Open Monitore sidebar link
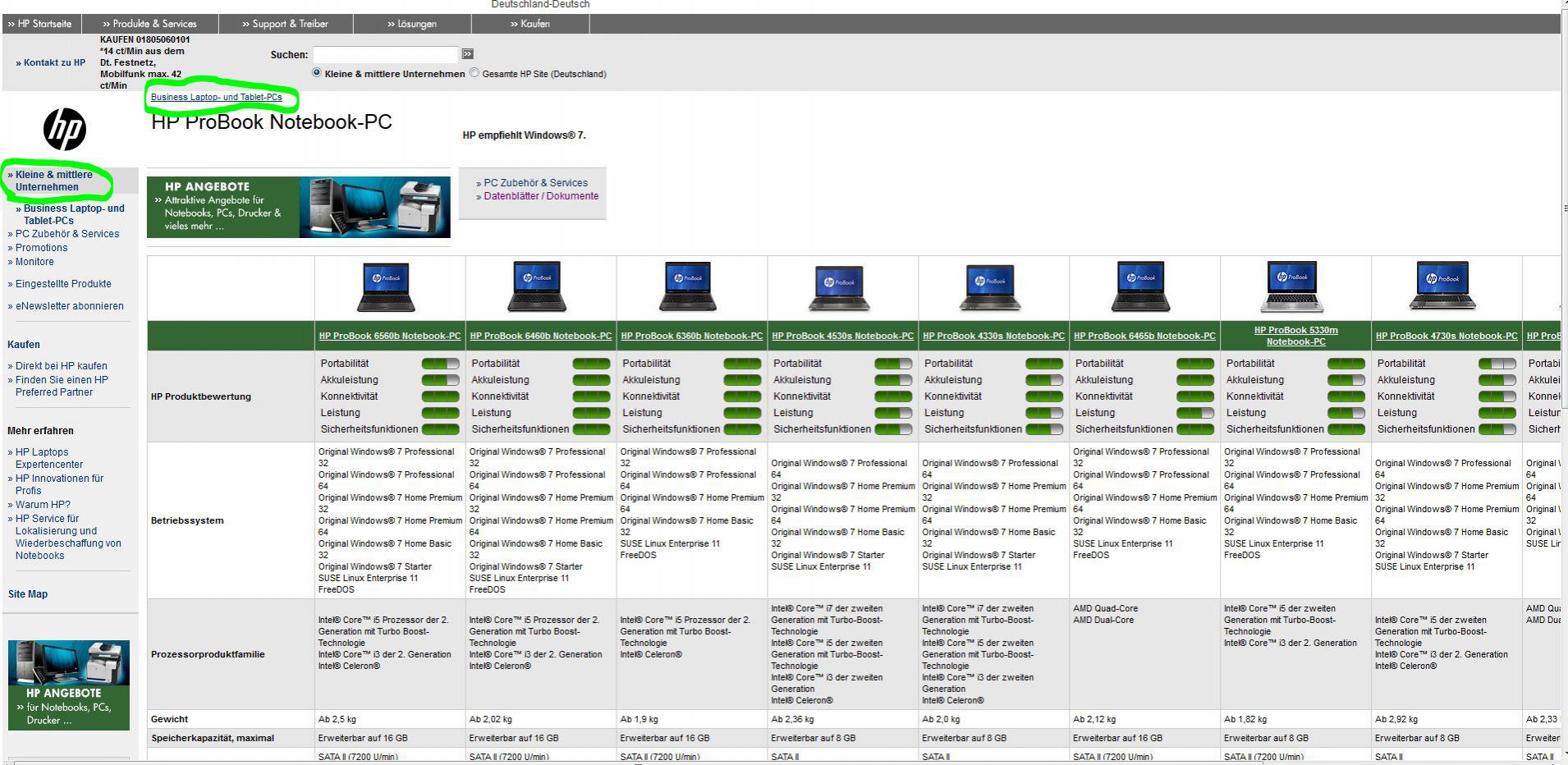 tap(31, 262)
